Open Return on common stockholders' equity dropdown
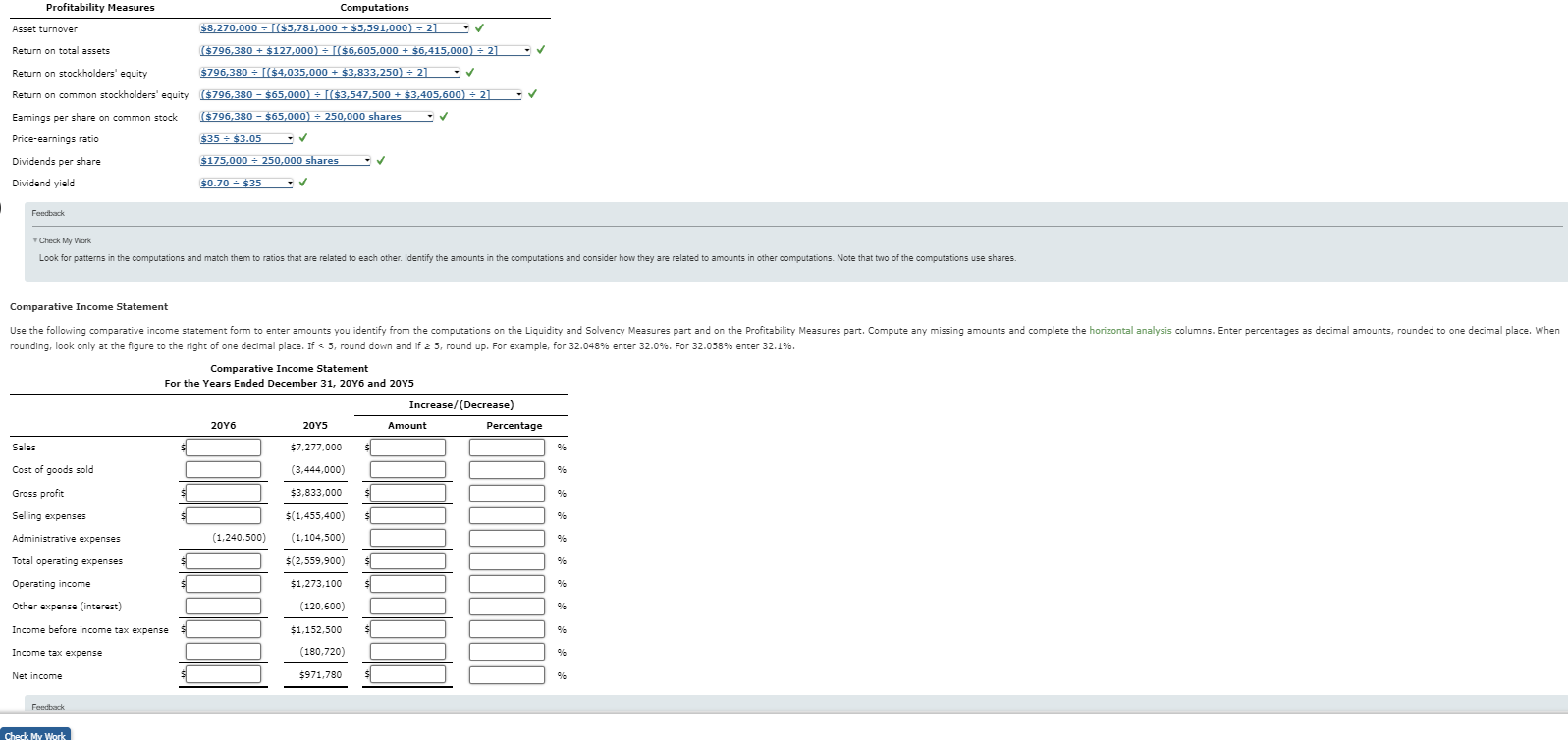This screenshot has height=740, width=1568. pos(360,94)
